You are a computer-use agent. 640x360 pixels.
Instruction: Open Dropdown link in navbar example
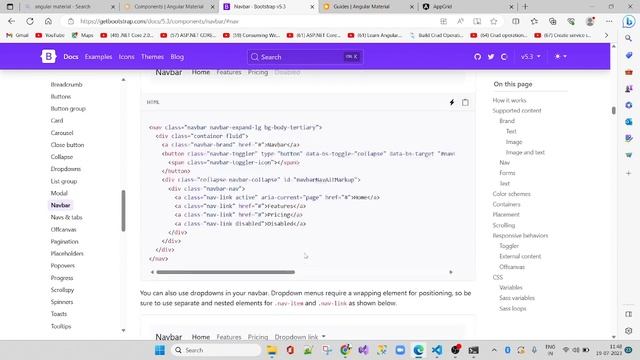pos(300,337)
